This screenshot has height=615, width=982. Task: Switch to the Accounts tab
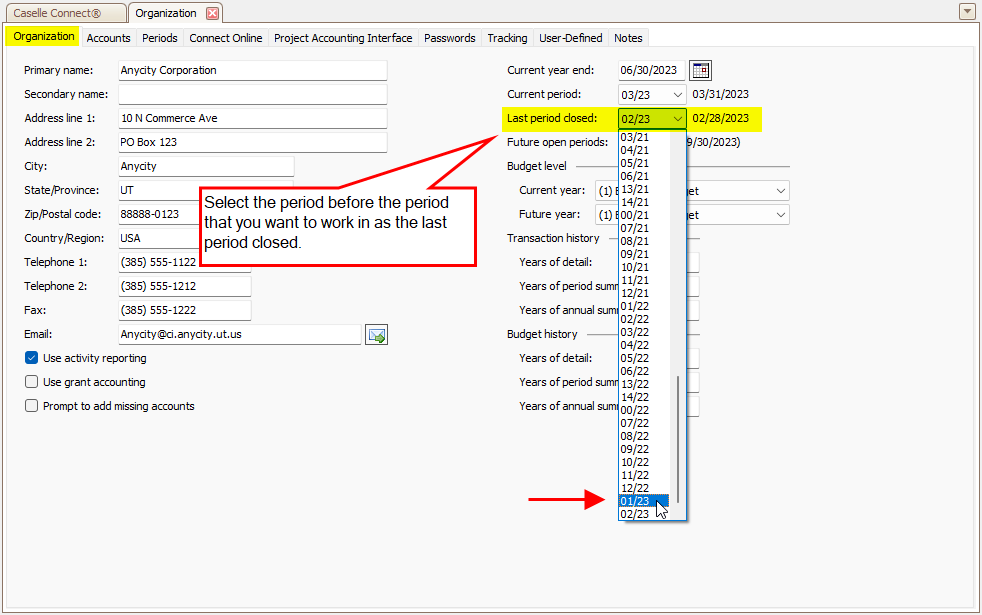[x=108, y=38]
